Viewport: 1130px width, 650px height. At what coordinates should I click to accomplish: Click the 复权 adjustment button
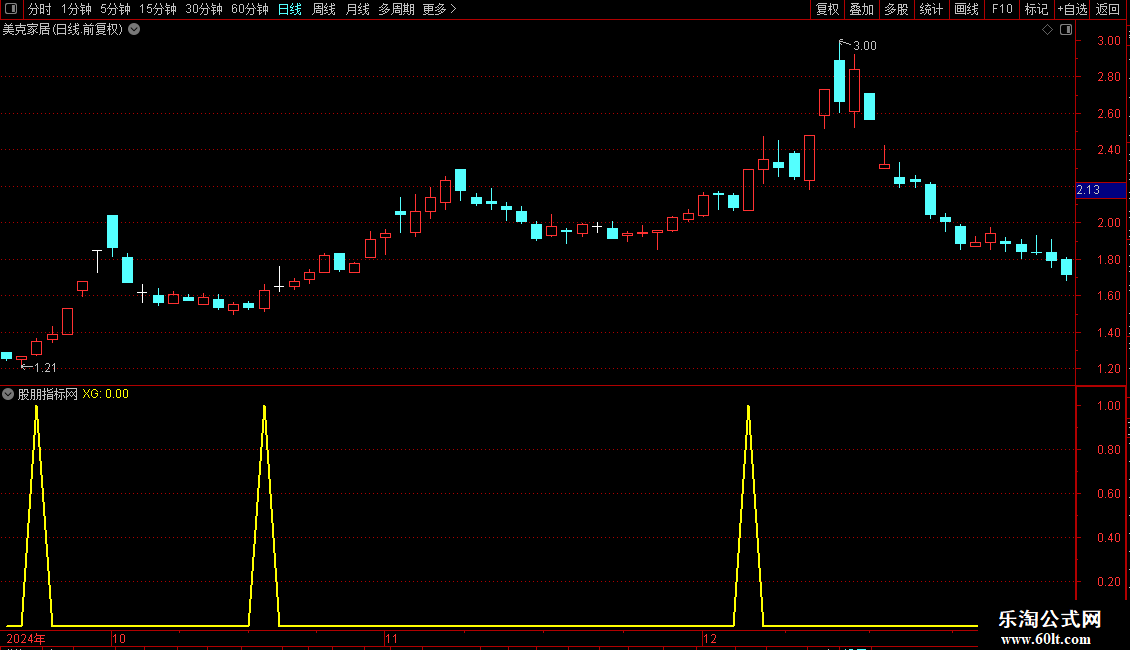click(827, 9)
